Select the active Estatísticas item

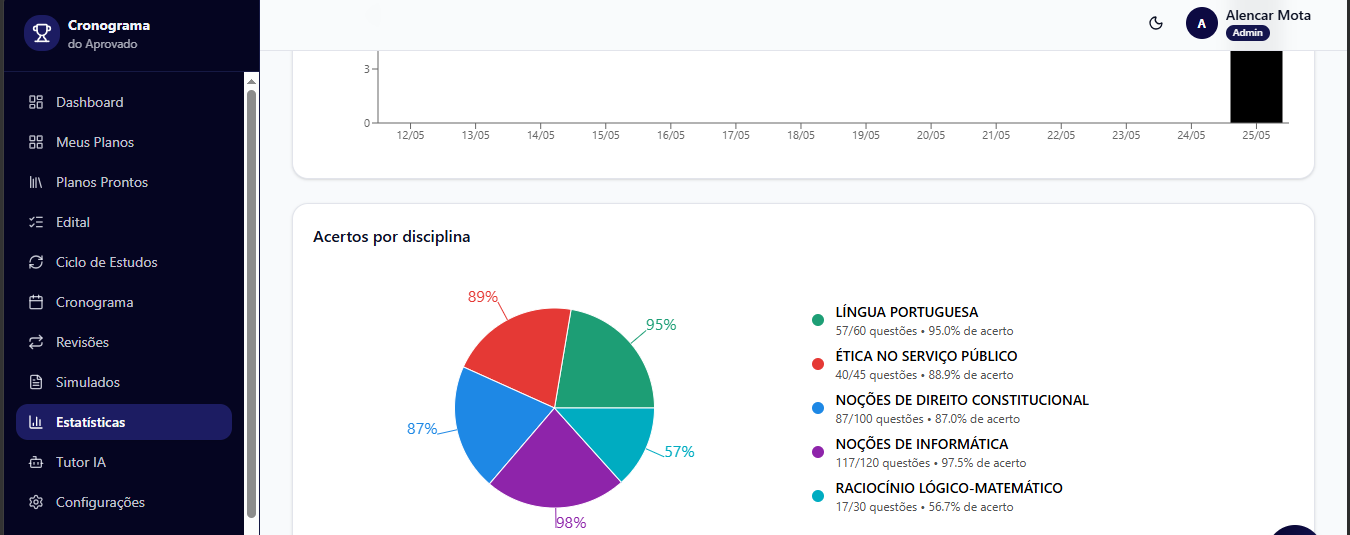pyautogui.click(x=124, y=422)
